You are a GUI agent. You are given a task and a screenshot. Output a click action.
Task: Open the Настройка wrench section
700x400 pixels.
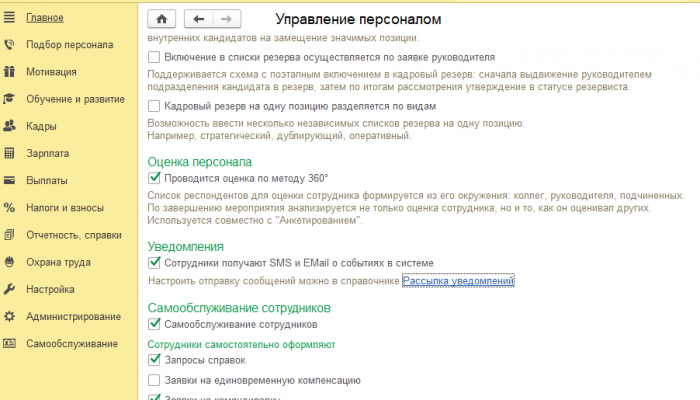click(50, 289)
